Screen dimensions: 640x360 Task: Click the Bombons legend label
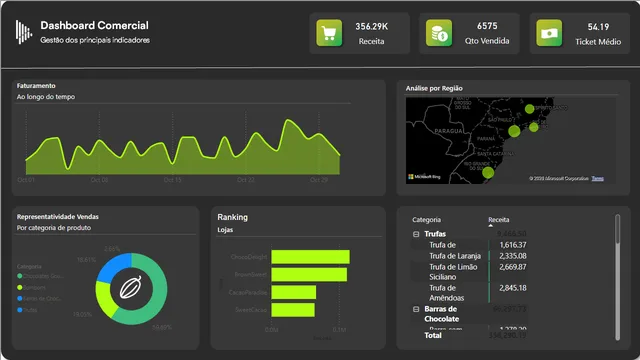pos(34,287)
